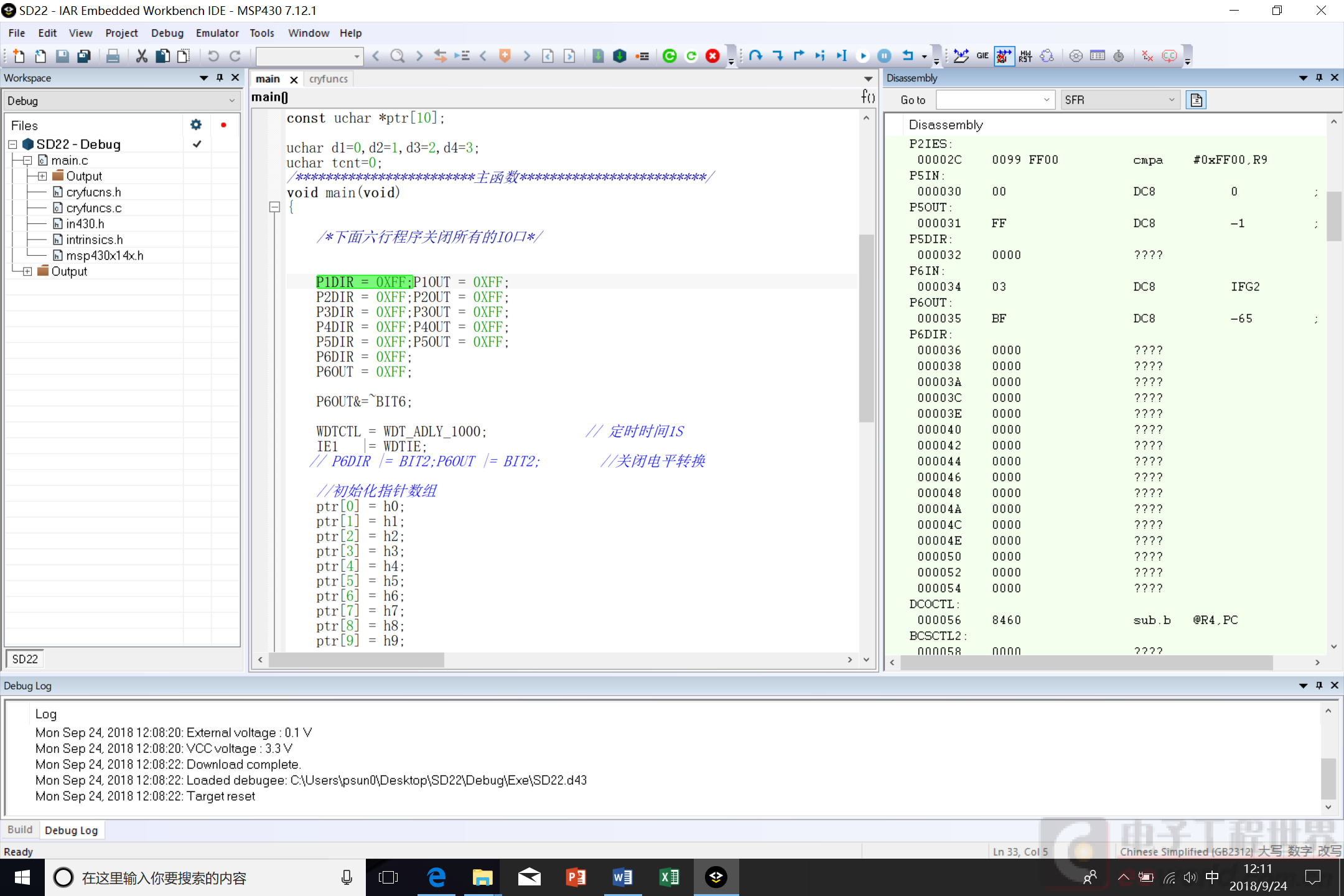This screenshot has width=1344, height=896.
Task: Open the toolbar search combo box
Action: point(309,57)
